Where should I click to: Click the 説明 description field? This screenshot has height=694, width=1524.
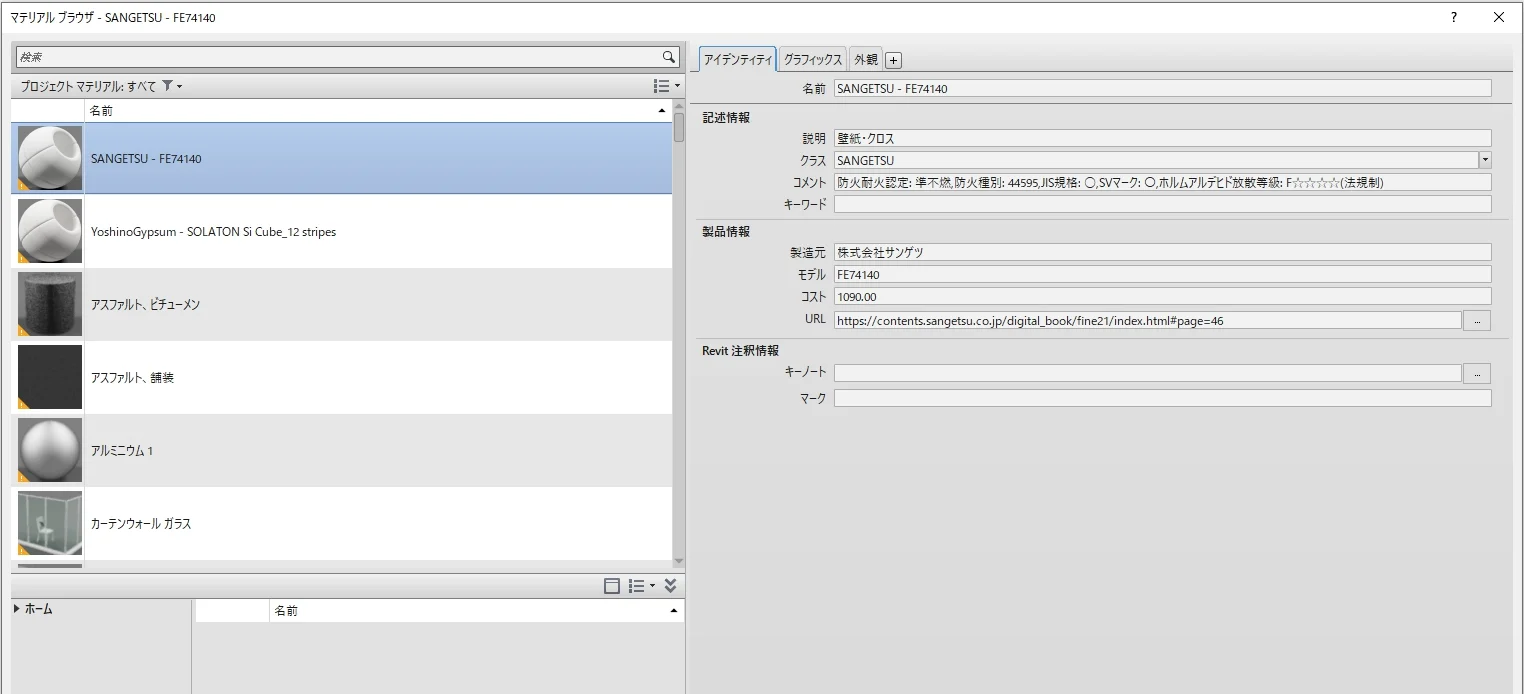1162,138
